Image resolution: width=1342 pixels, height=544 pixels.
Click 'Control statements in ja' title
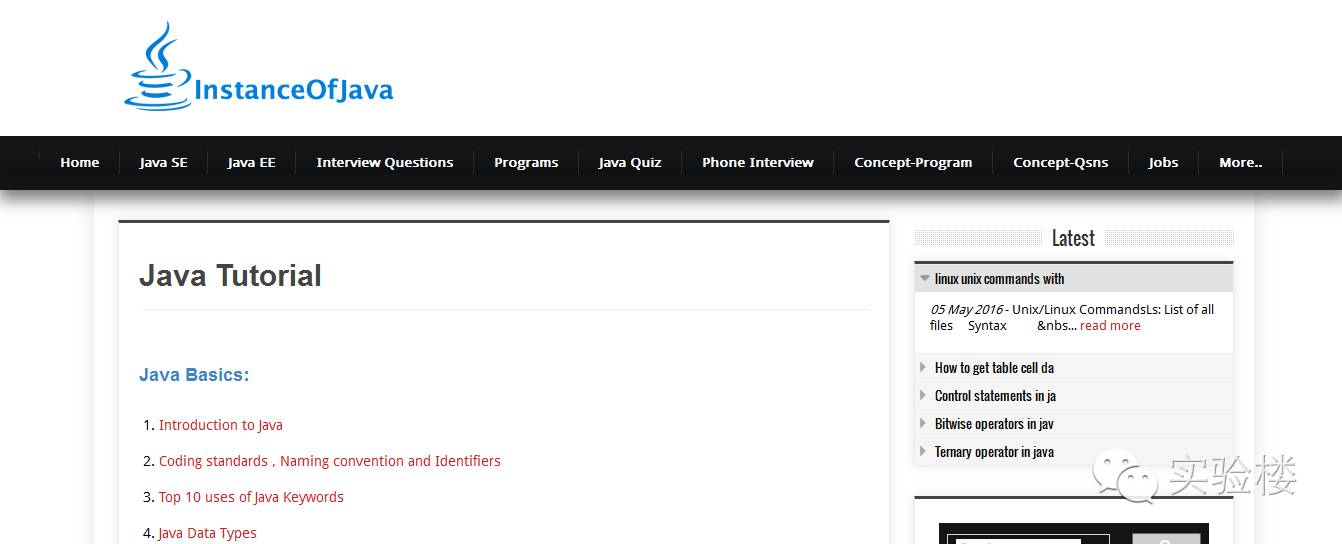(x=995, y=395)
